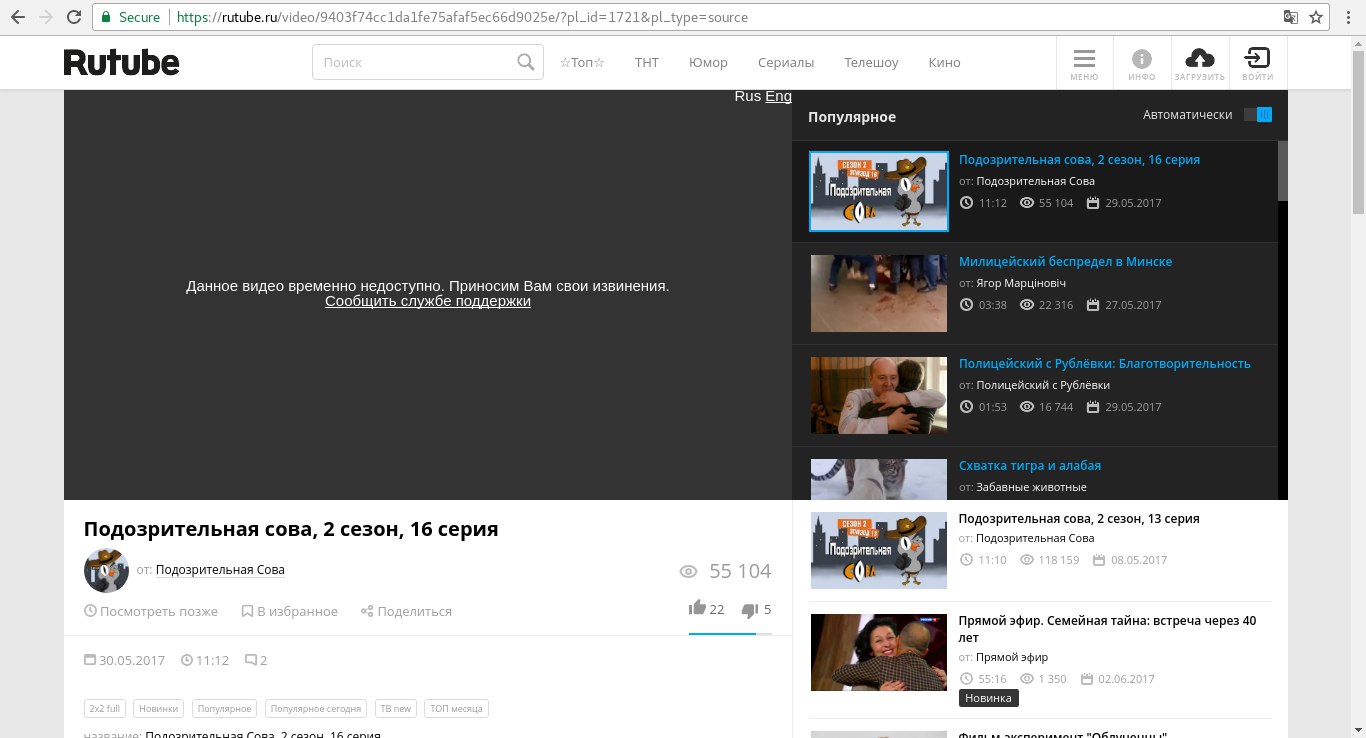Click the likes ratio bar

click(x=730, y=634)
